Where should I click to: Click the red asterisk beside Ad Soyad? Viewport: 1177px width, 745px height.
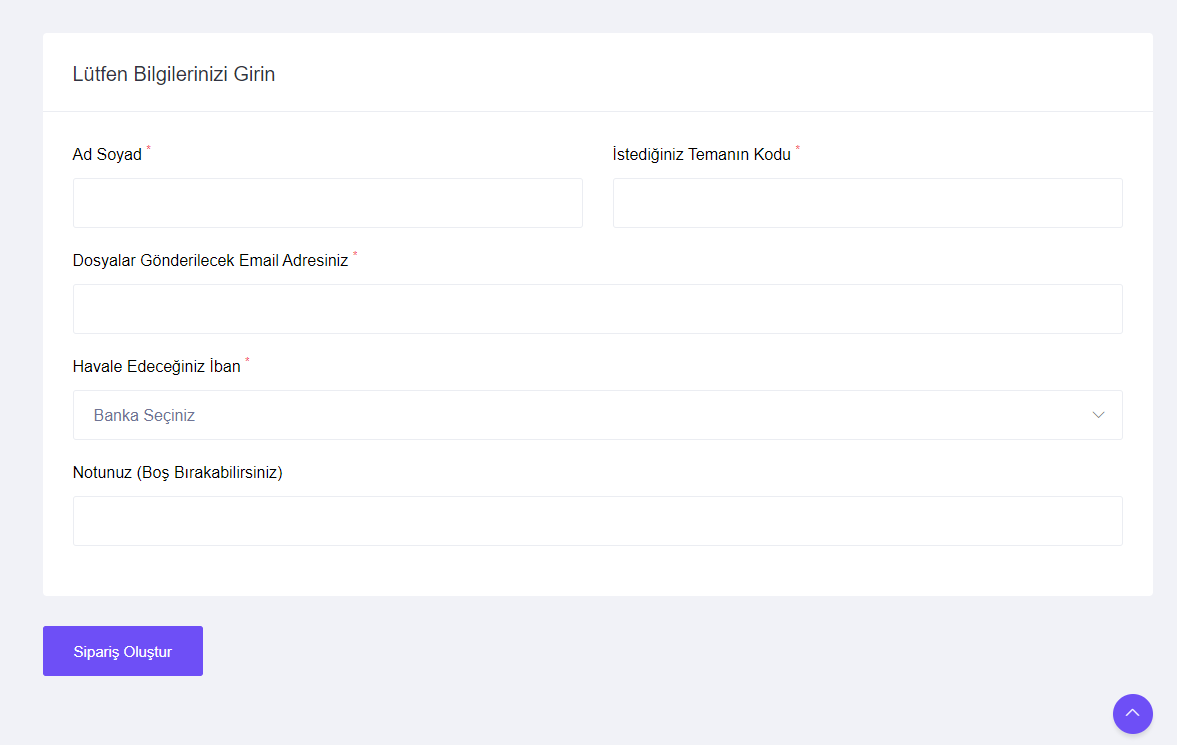coord(149,149)
